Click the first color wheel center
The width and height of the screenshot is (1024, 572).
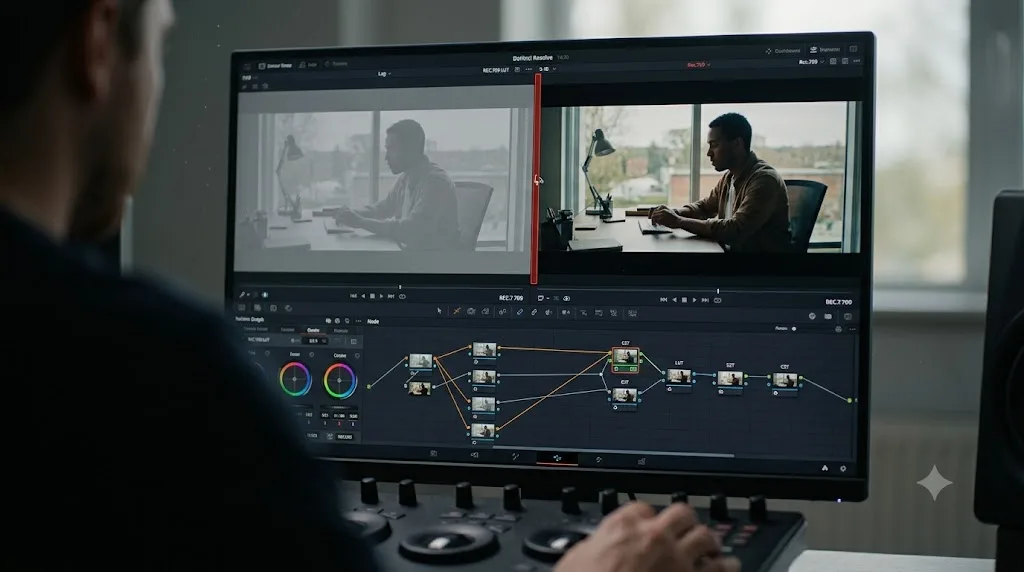[x=295, y=379]
